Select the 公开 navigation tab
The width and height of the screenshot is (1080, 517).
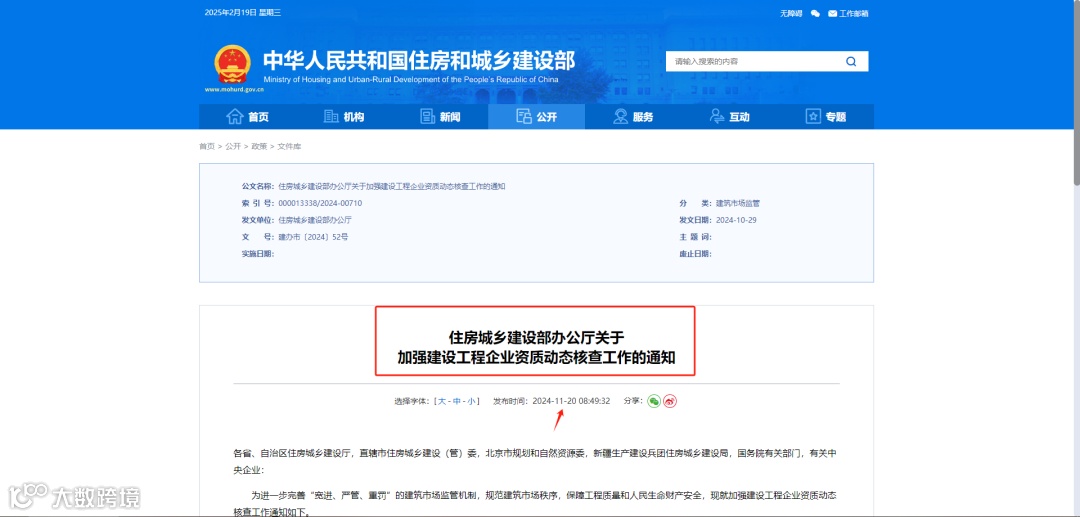[537, 117]
